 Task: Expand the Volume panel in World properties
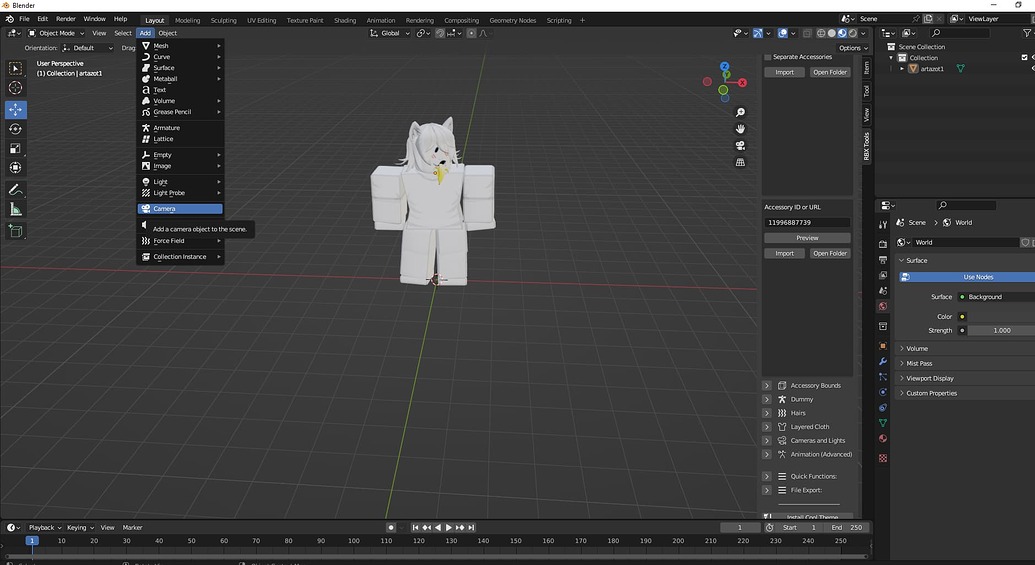pyautogui.click(x=917, y=348)
